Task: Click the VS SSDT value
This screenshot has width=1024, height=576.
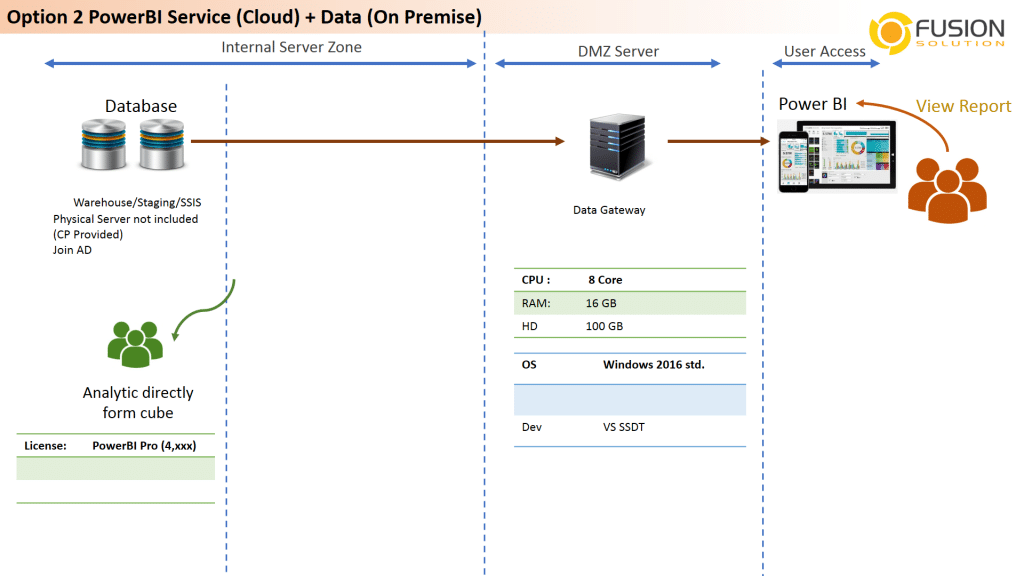Action: (624, 427)
